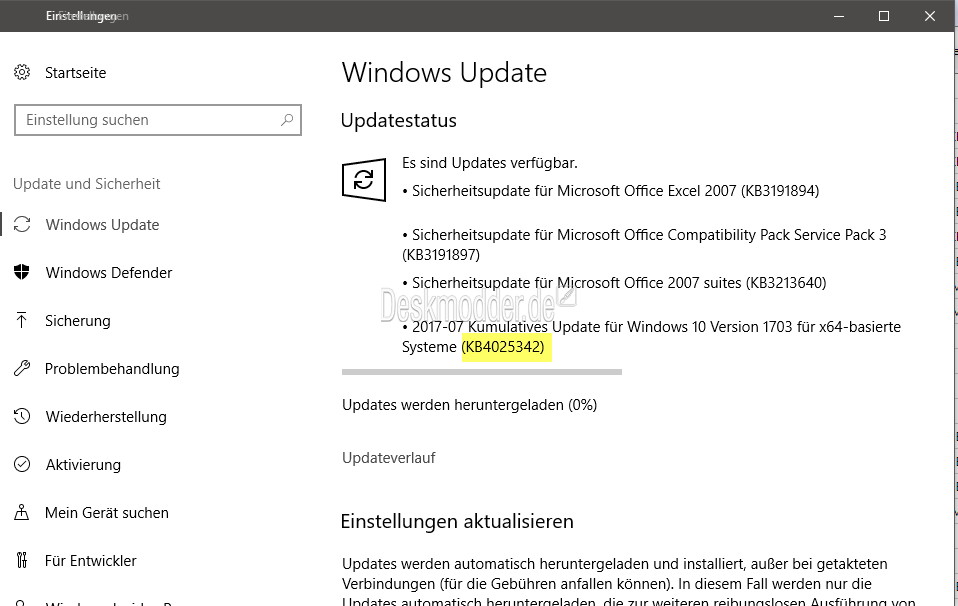
Task: Open the Mein Gerät suchen person icon
Action: [21, 512]
